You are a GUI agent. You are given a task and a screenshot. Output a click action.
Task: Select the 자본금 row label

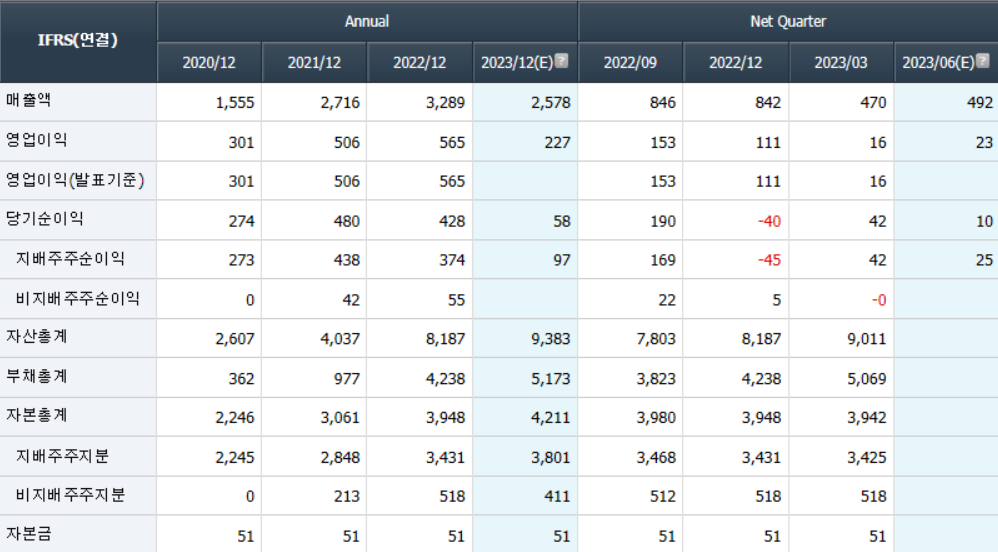pos(29,534)
